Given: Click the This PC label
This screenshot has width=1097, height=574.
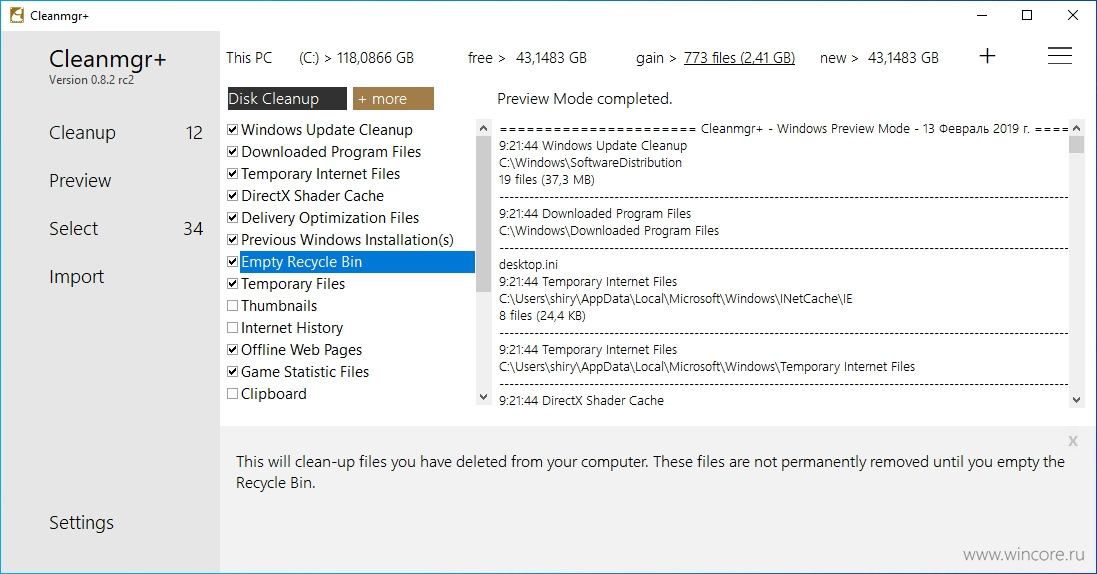Looking at the screenshot, I should click(249, 58).
